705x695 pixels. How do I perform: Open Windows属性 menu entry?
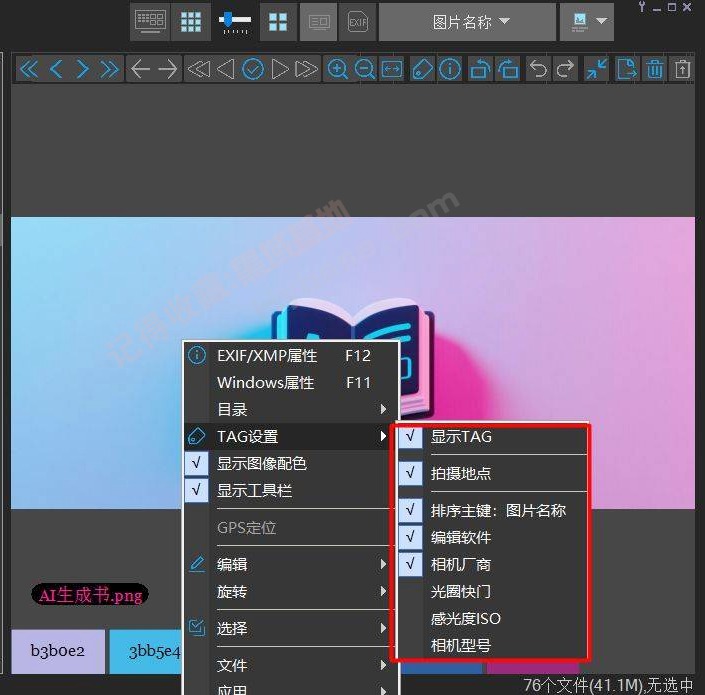click(x=290, y=383)
